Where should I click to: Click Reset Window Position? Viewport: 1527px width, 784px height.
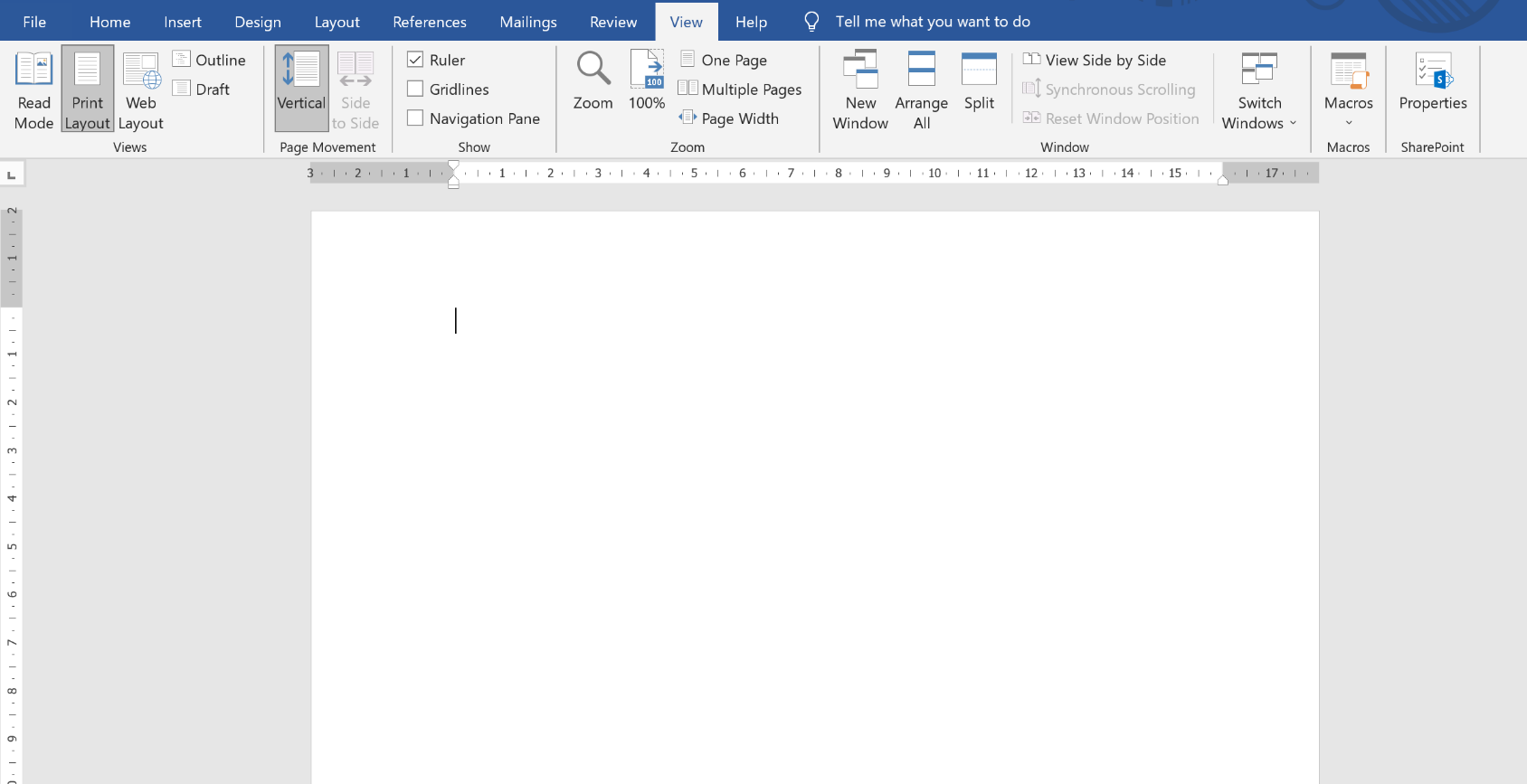tap(1111, 118)
